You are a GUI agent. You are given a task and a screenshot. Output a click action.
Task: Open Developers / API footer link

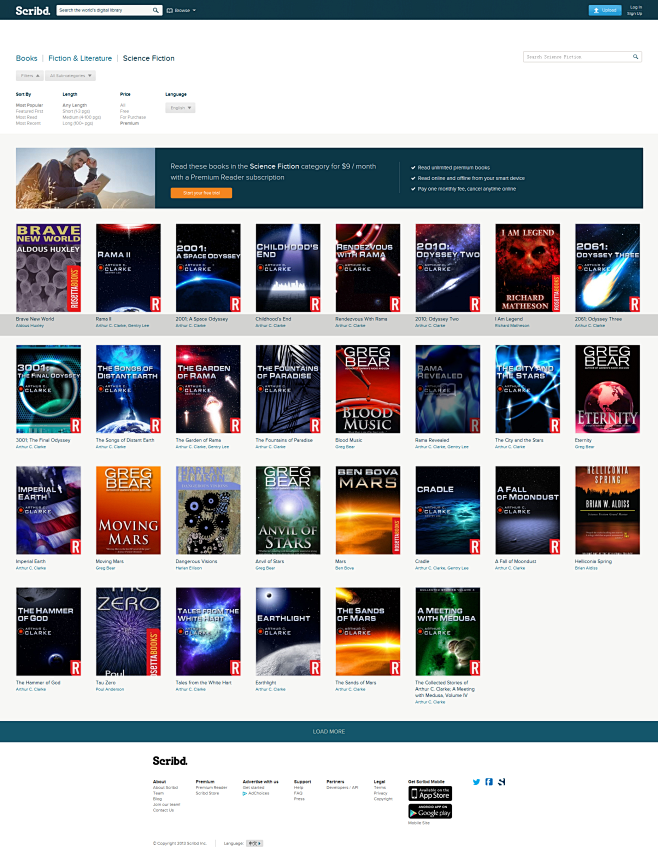coord(342,787)
